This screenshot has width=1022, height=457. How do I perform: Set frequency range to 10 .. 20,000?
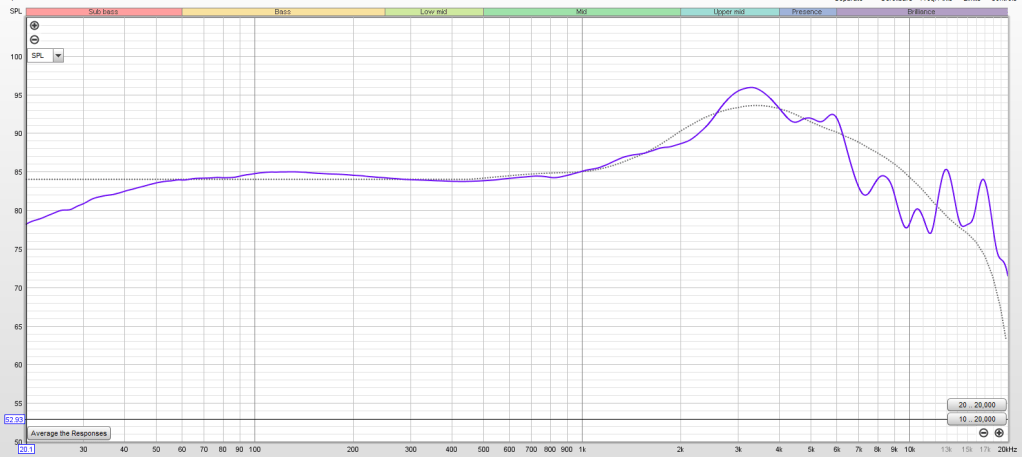[x=976, y=419]
